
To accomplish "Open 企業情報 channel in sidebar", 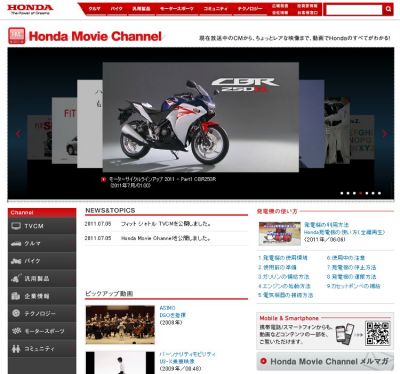I will pos(42,296).
